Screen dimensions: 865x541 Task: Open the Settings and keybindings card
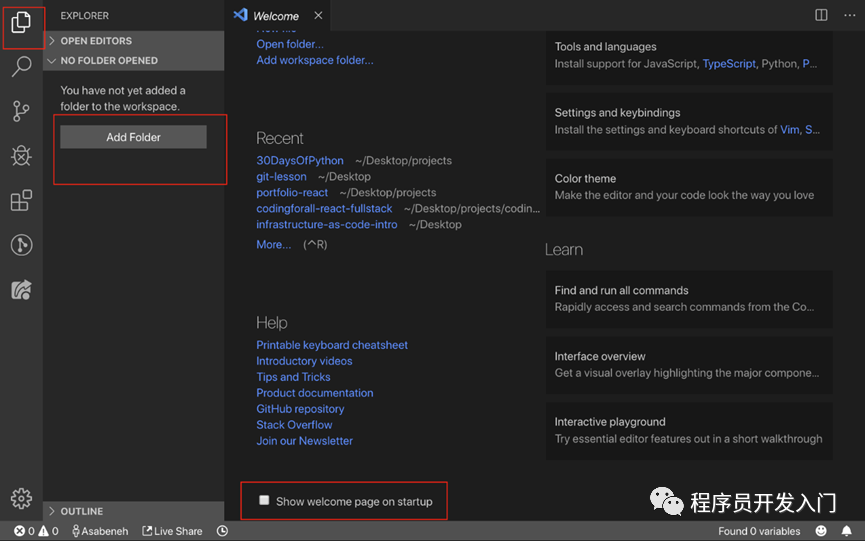pos(689,121)
